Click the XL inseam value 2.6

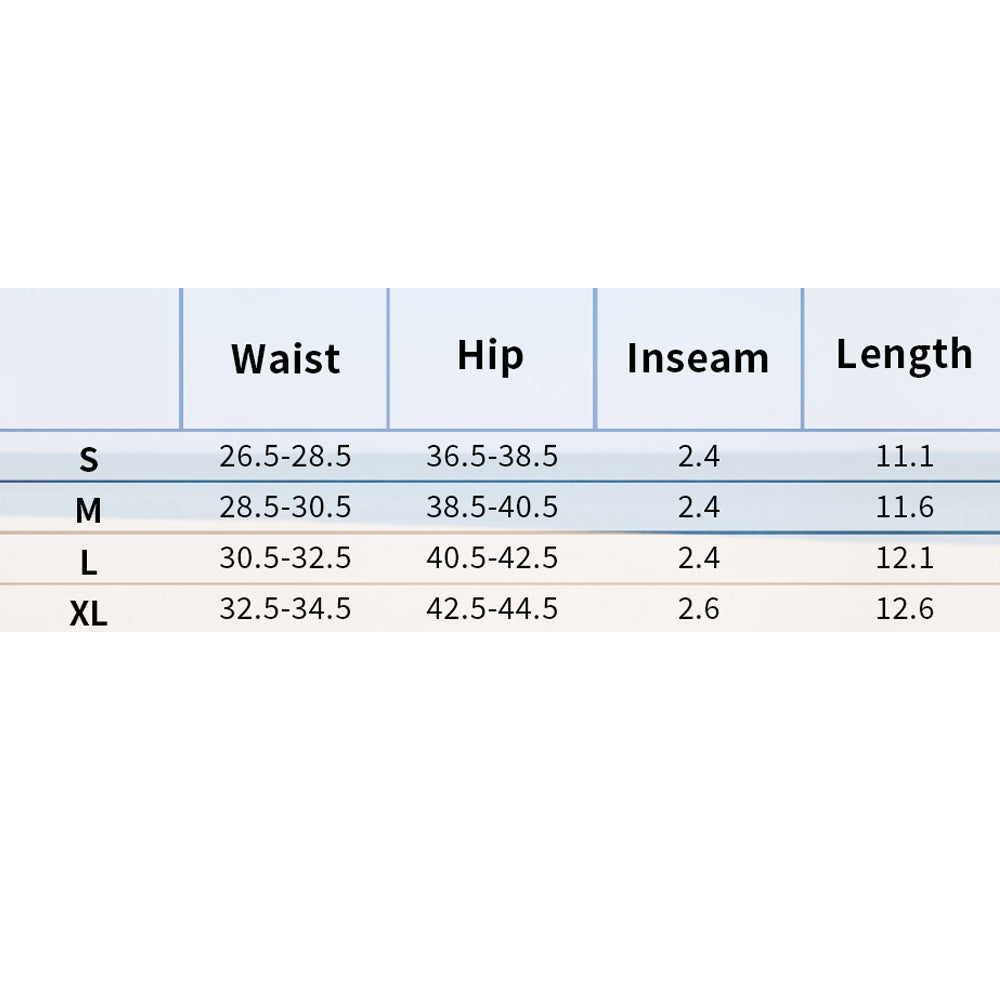click(x=698, y=609)
